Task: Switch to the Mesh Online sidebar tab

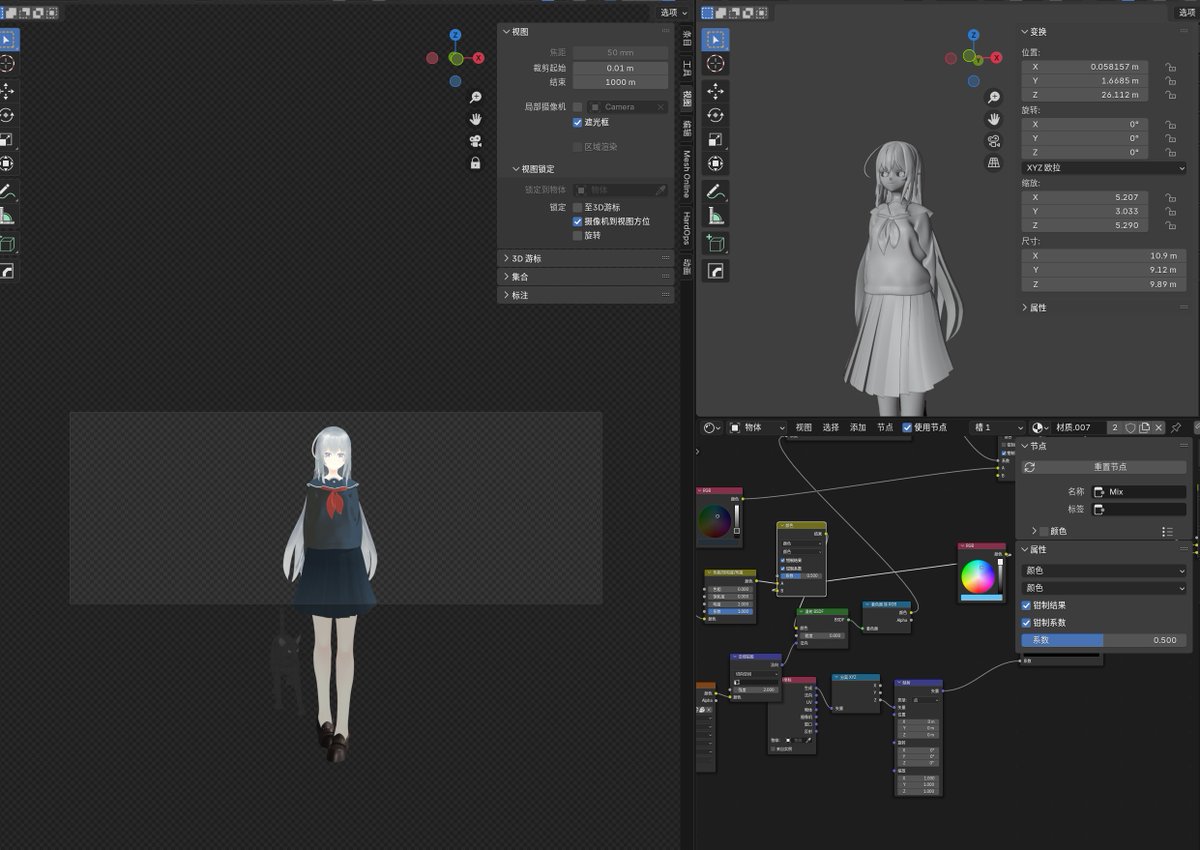Action: click(x=686, y=173)
